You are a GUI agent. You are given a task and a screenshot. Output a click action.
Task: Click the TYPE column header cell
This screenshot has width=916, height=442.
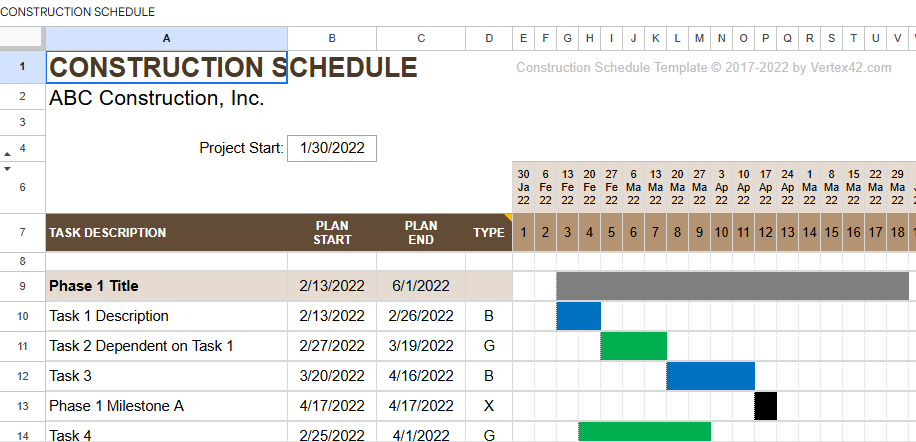click(489, 233)
